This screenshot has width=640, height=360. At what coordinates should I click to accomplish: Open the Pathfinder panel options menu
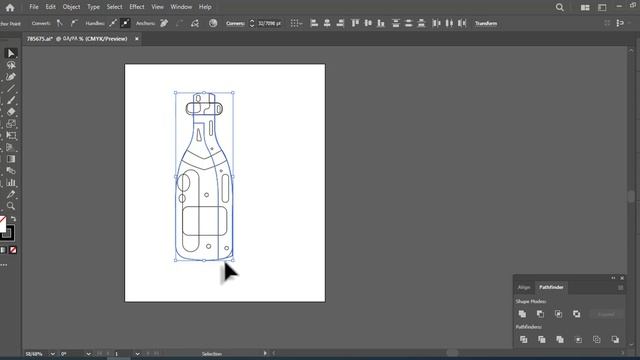(620, 288)
